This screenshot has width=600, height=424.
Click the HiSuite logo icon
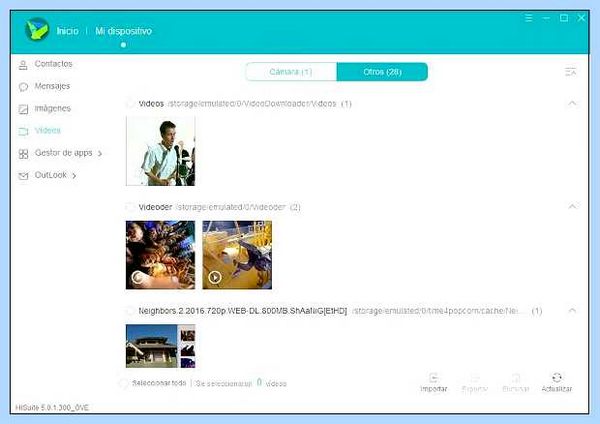coord(37,29)
